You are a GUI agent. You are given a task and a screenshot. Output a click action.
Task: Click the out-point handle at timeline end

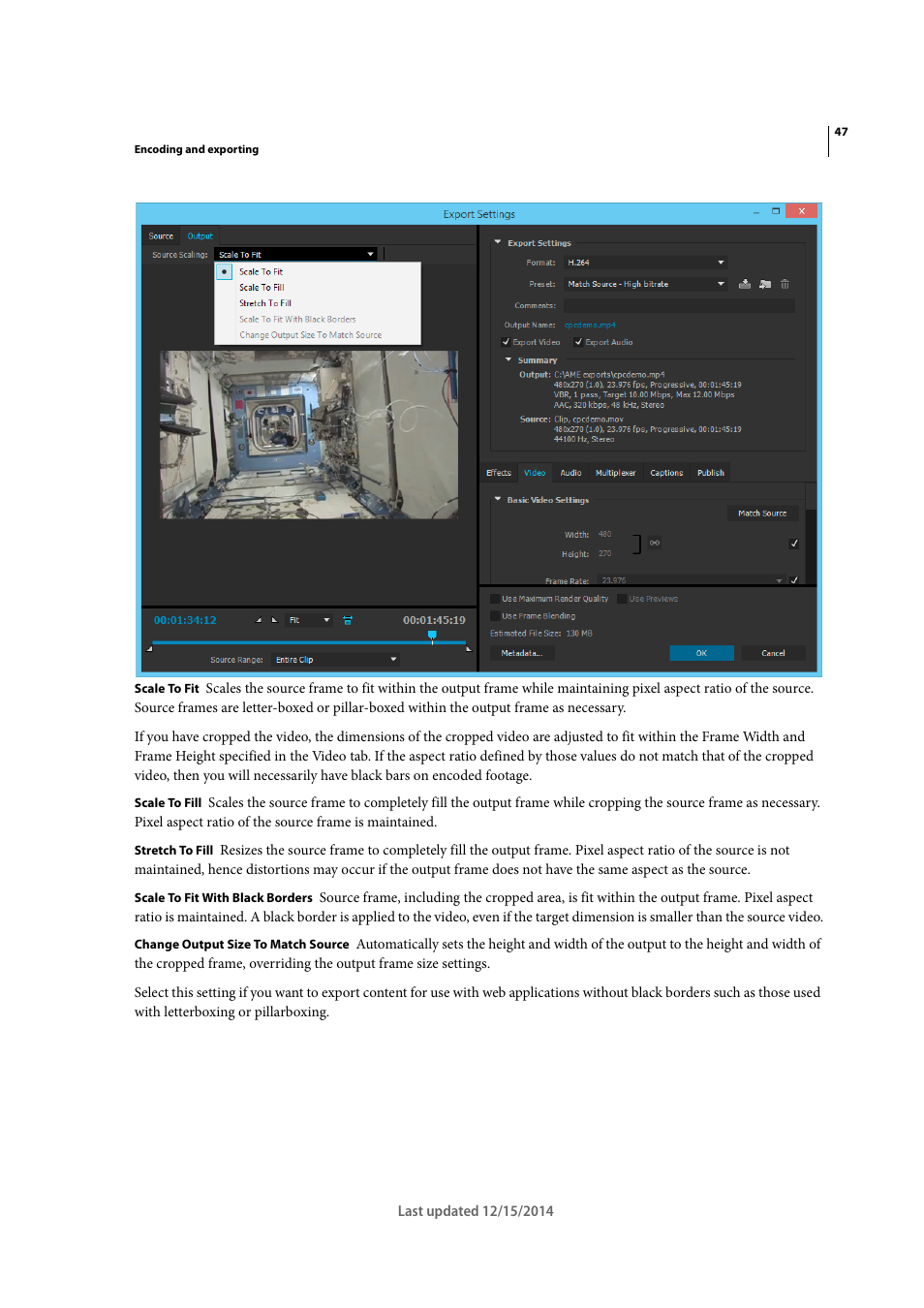[x=469, y=648]
